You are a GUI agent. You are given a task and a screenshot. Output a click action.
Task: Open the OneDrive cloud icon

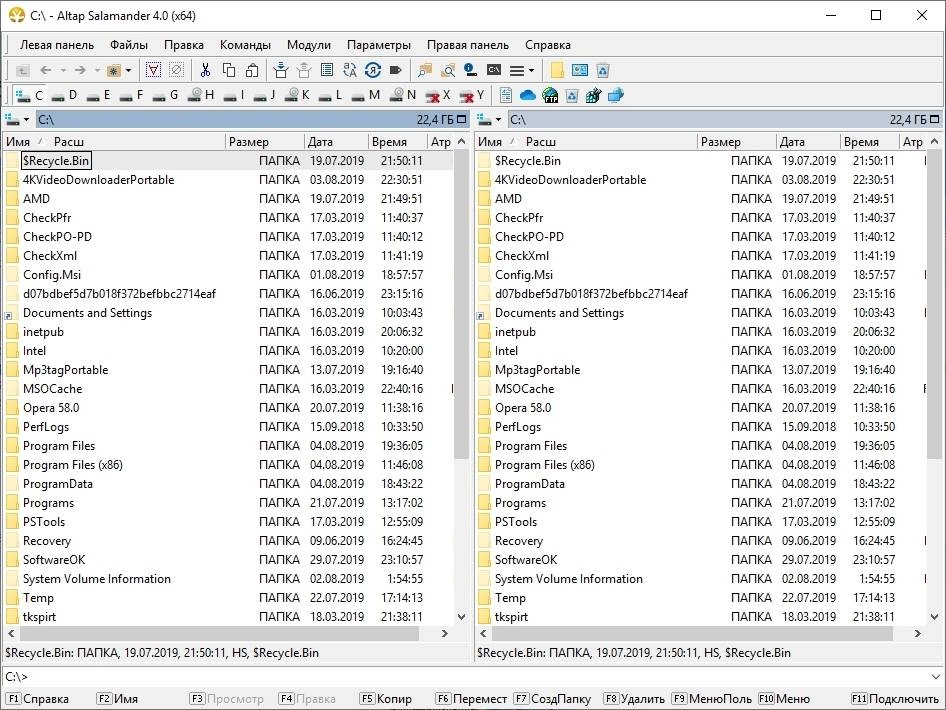pos(527,95)
